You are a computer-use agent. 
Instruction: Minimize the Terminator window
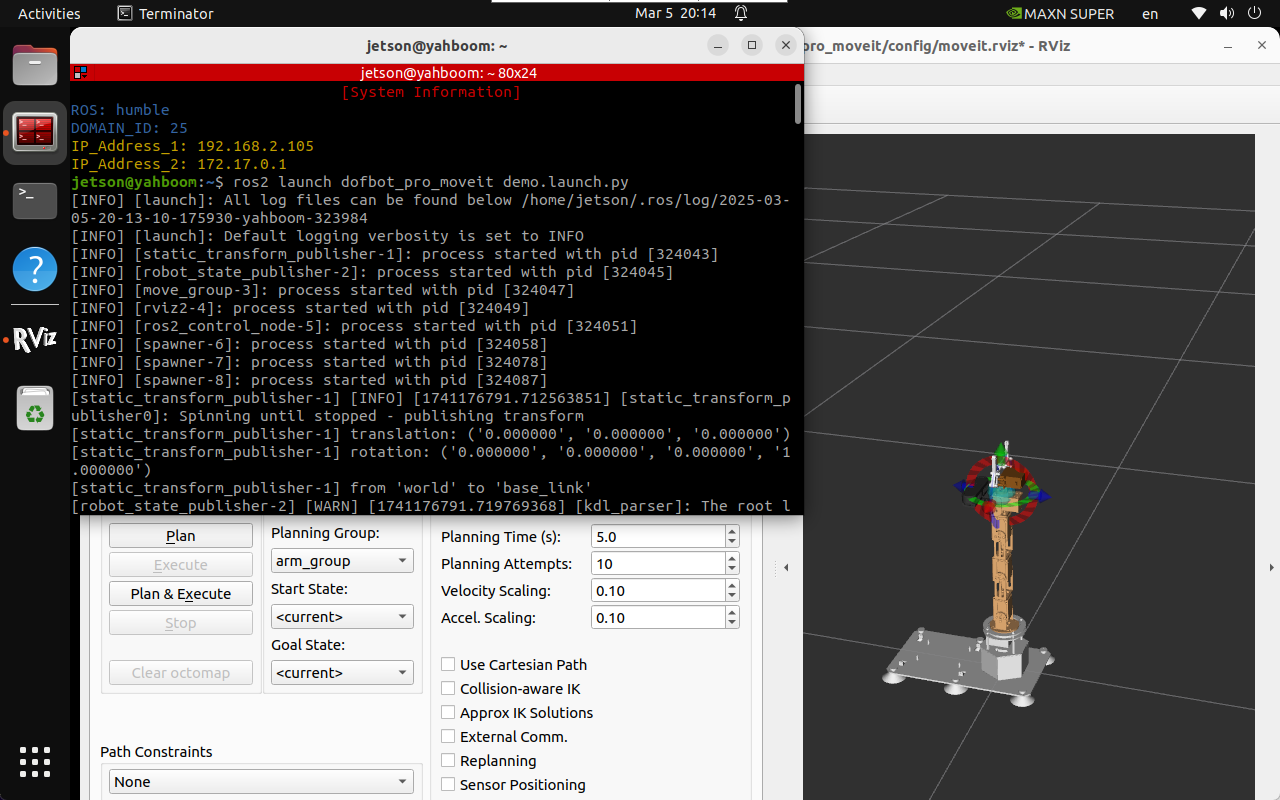click(718, 46)
